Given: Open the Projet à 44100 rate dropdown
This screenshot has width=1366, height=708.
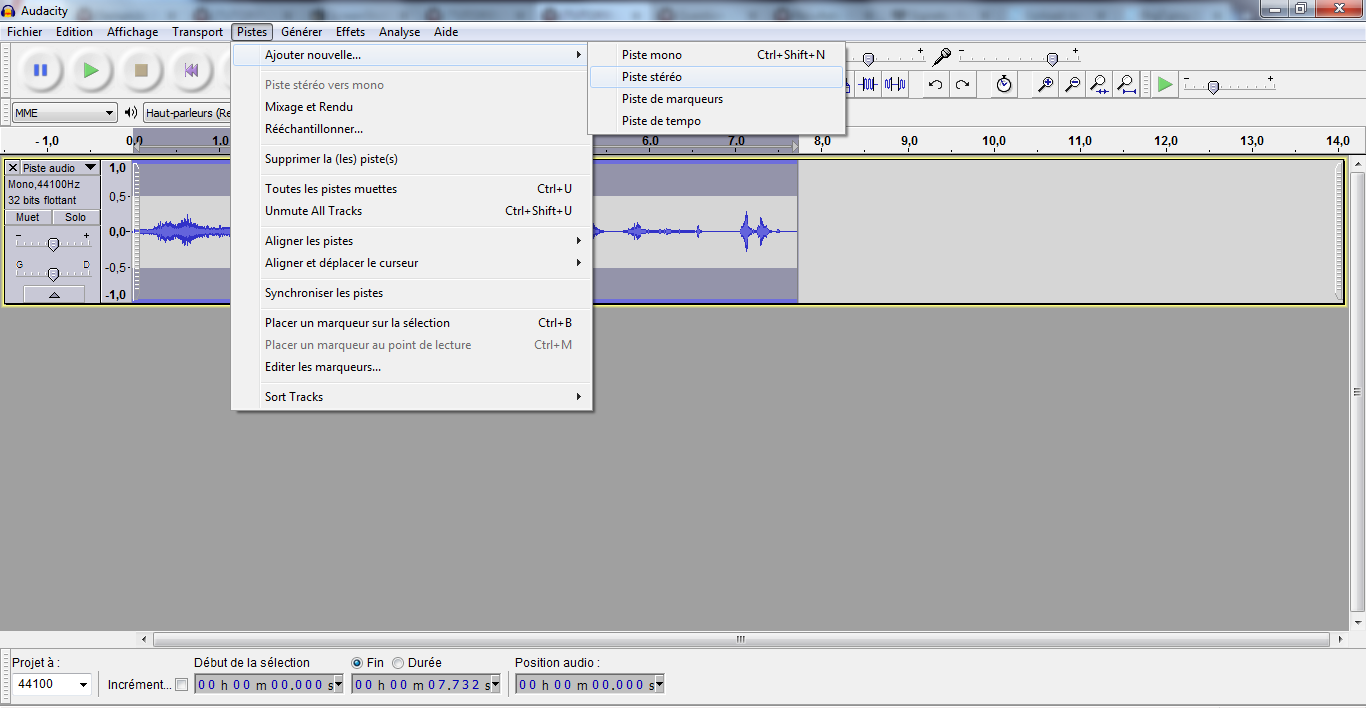Looking at the screenshot, I should click(x=53, y=685).
